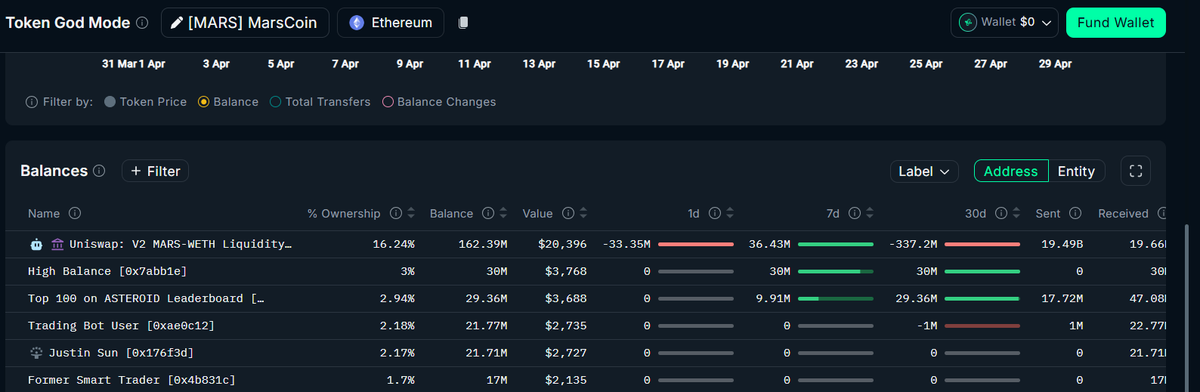Screen dimensions: 1200x392
Task: Open the Former Smart Trader [0x4b831c] address
Action: click(132, 381)
